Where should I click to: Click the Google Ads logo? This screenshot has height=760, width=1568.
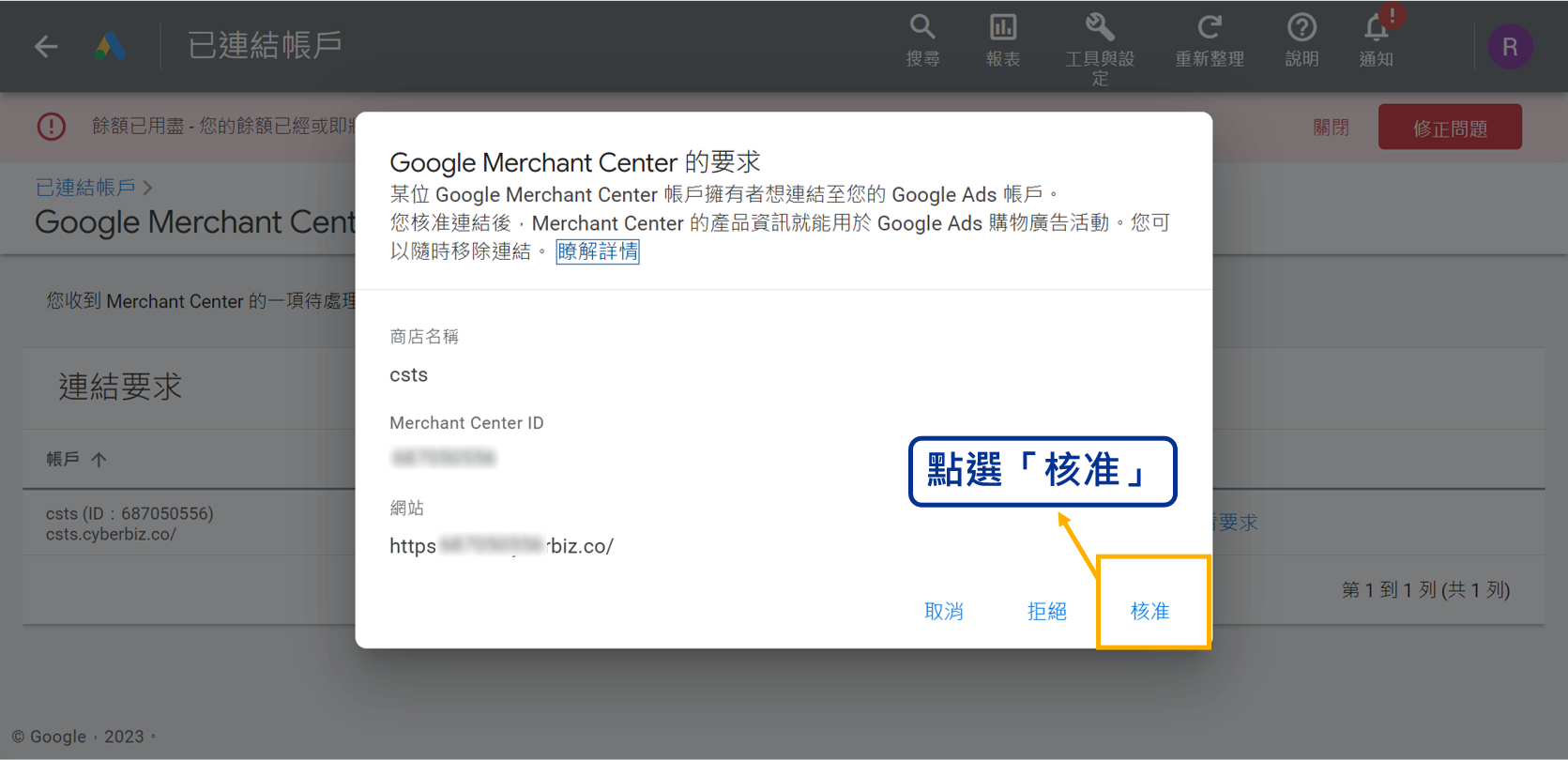pos(111,46)
